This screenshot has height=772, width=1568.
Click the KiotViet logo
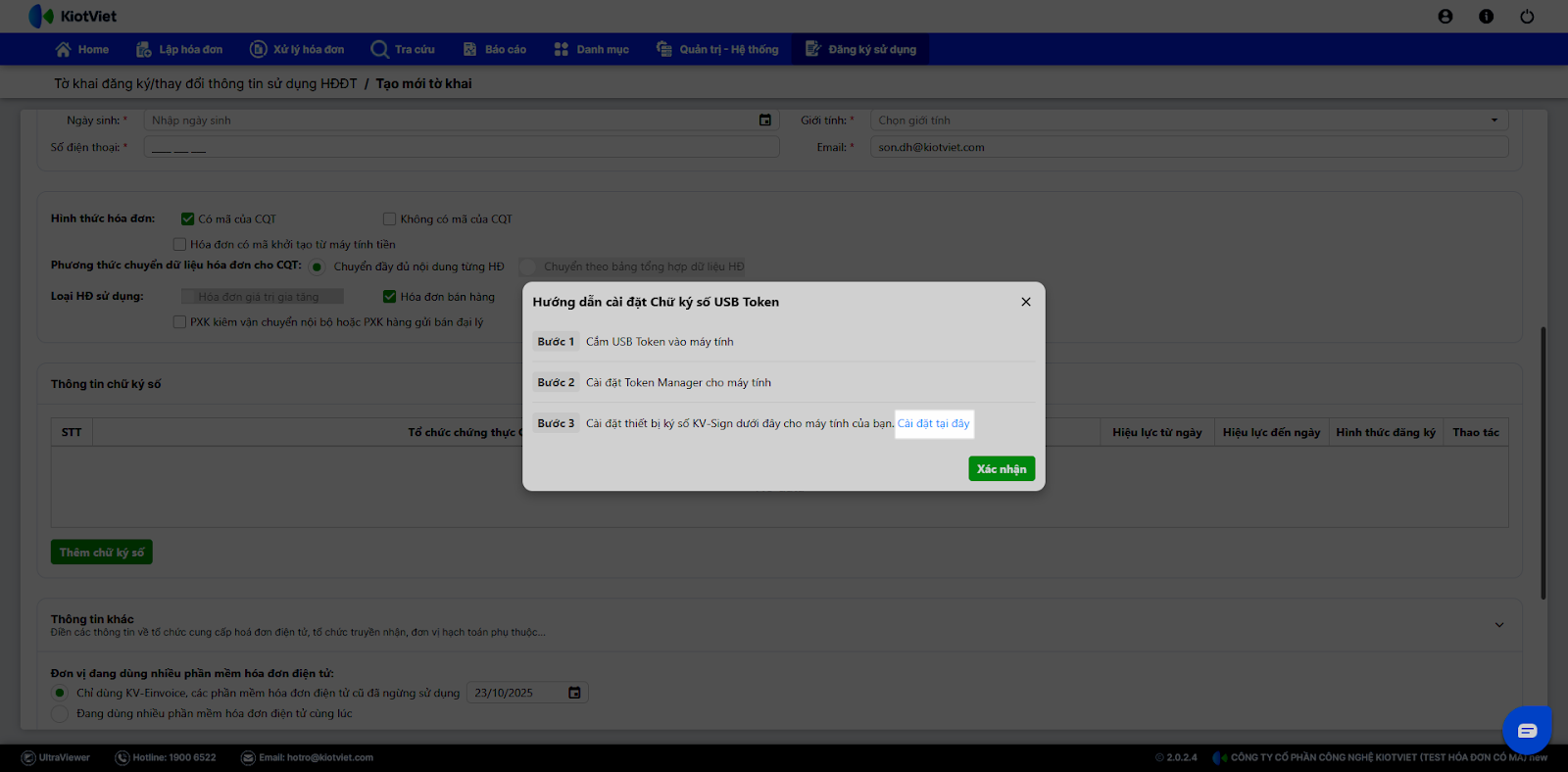click(73, 17)
